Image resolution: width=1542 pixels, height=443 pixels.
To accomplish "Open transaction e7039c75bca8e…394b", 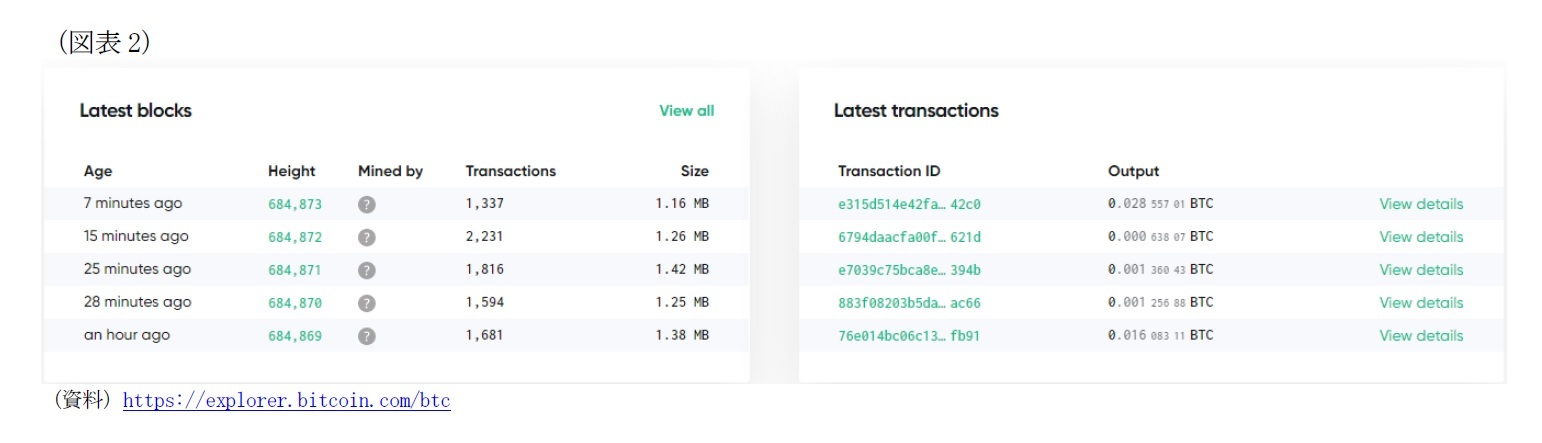I will [x=909, y=270].
